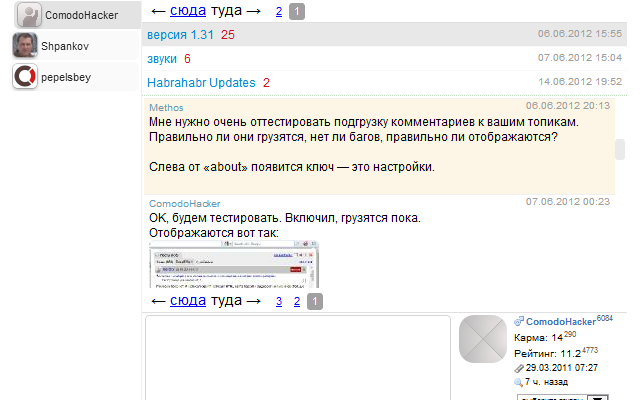Click '7 ч. назад' last-seen text
The height and width of the screenshot is (400, 640).
[x=546, y=382]
